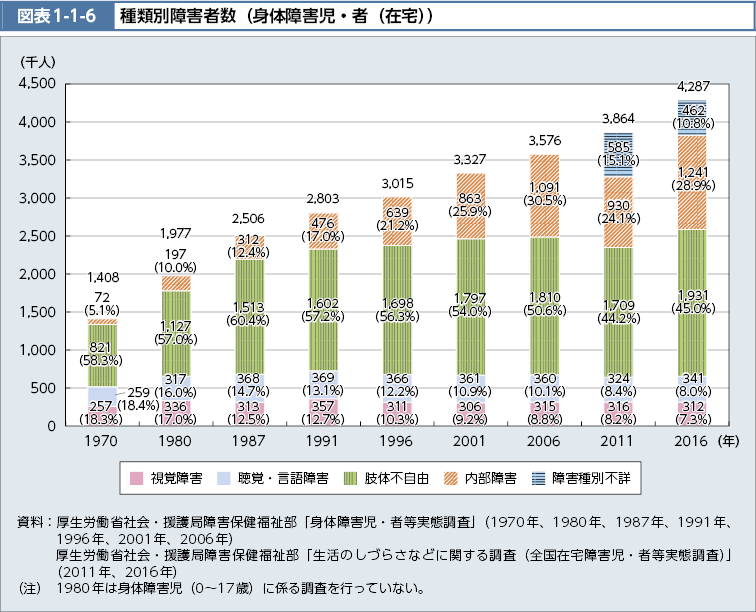Select the 4,287 total above the 2016 bar
The width and height of the screenshot is (756, 612).
693,86
